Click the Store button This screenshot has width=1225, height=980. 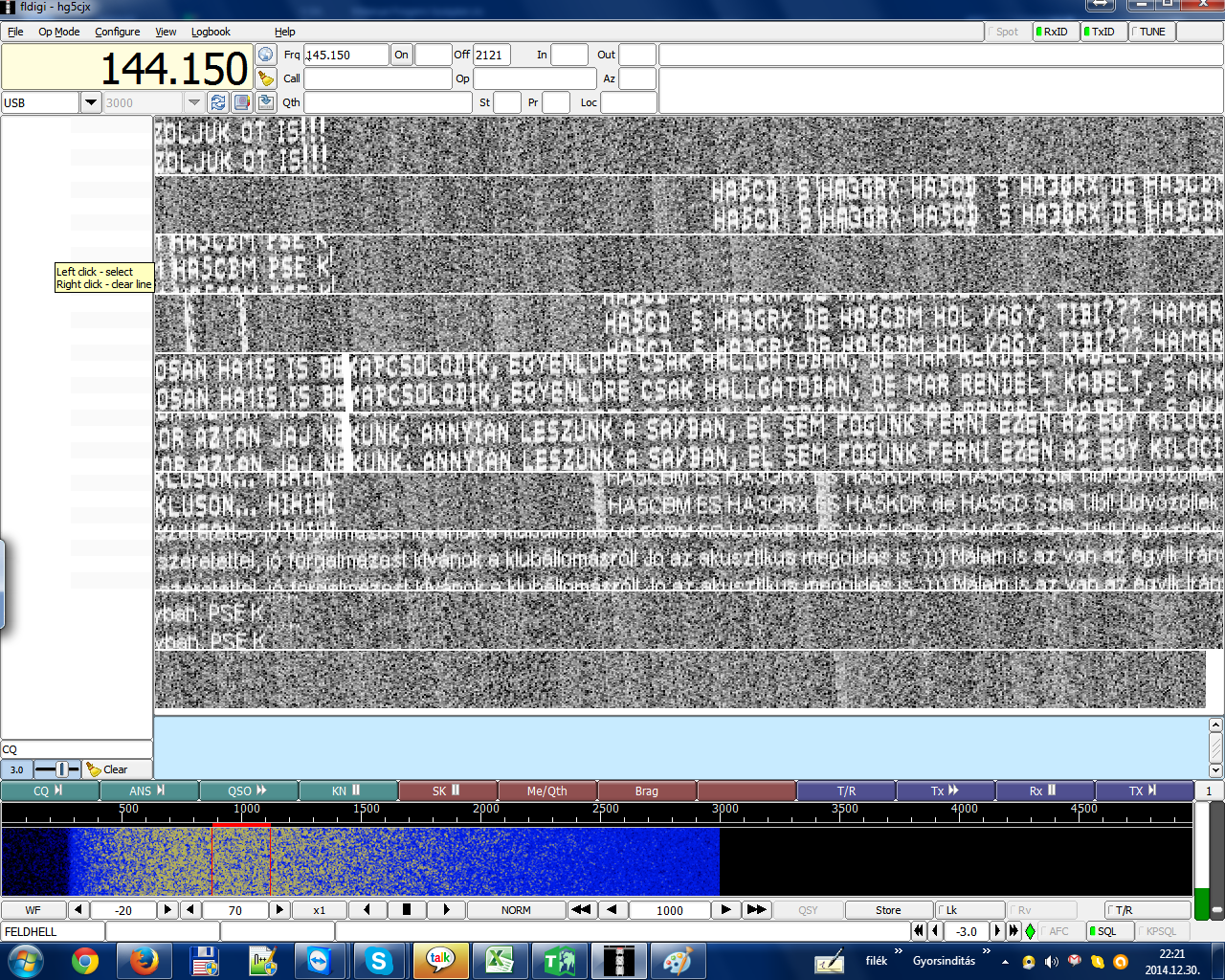(x=887, y=910)
